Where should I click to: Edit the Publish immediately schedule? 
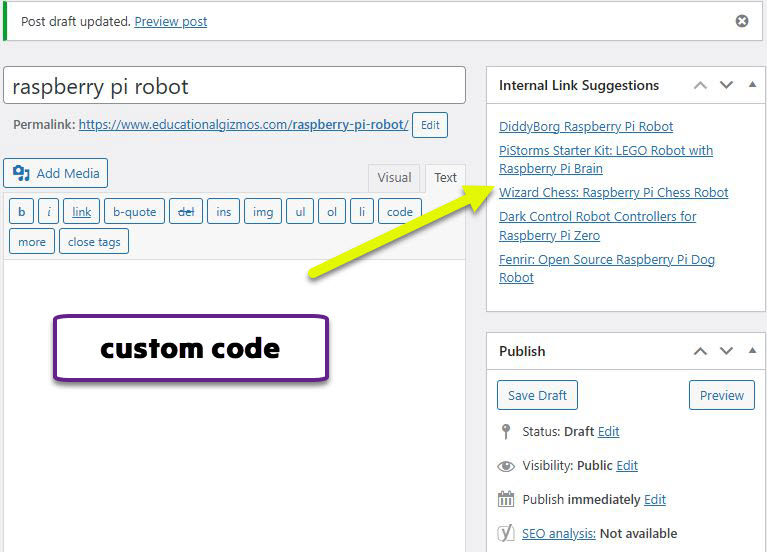[655, 500]
